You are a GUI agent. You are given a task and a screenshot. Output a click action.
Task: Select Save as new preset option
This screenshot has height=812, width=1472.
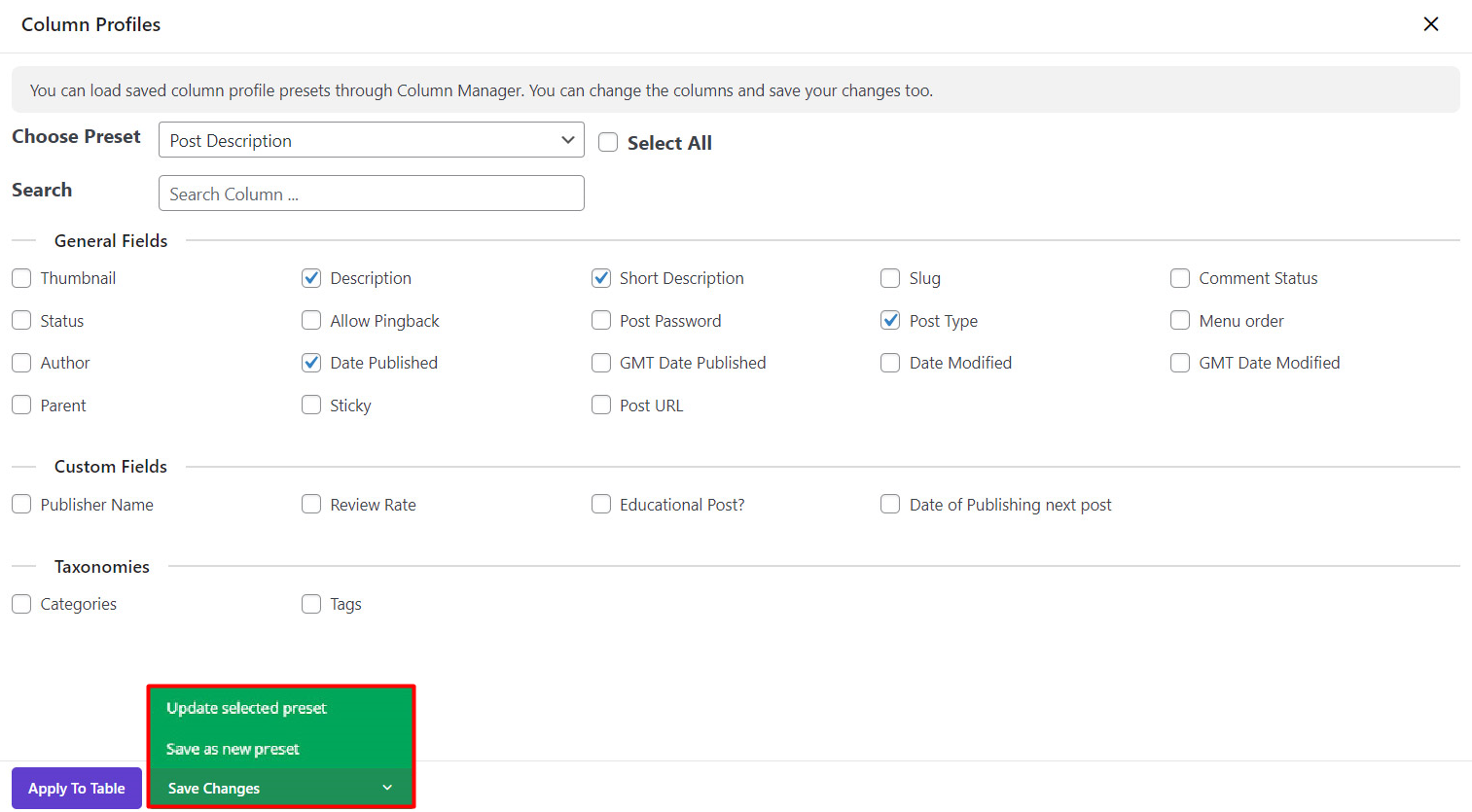pos(233,749)
